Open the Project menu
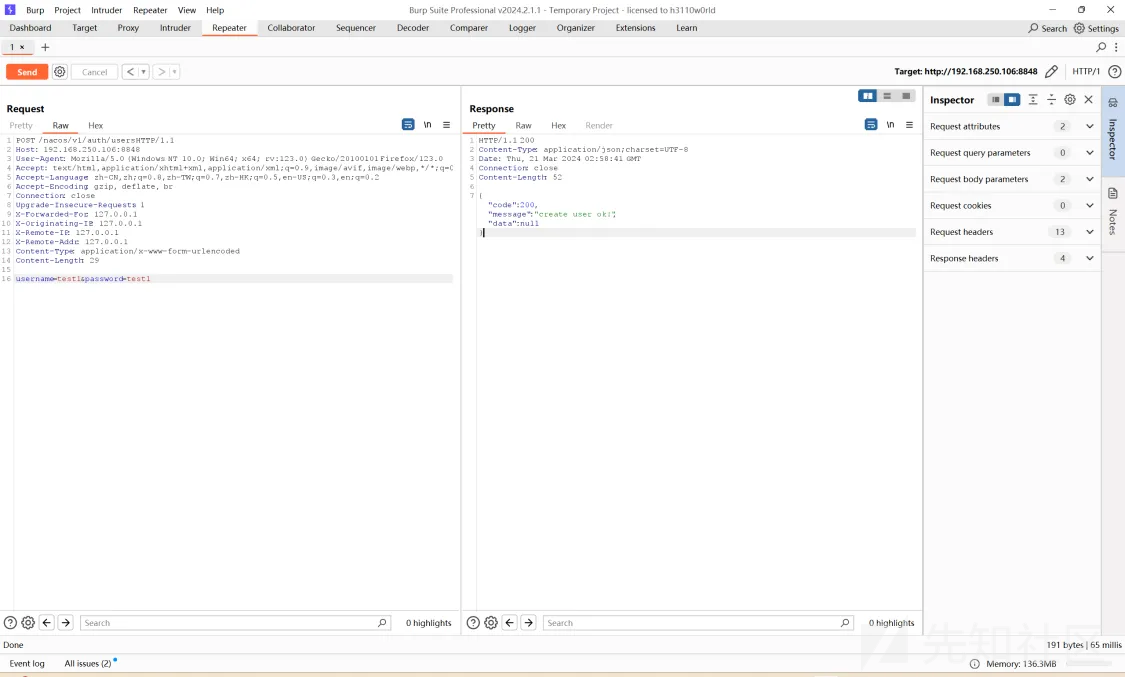The width and height of the screenshot is (1125, 677). pos(67,10)
